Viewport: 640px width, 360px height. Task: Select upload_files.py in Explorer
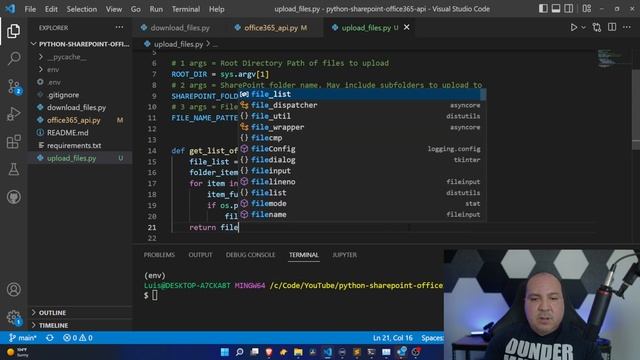pos(80,158)
